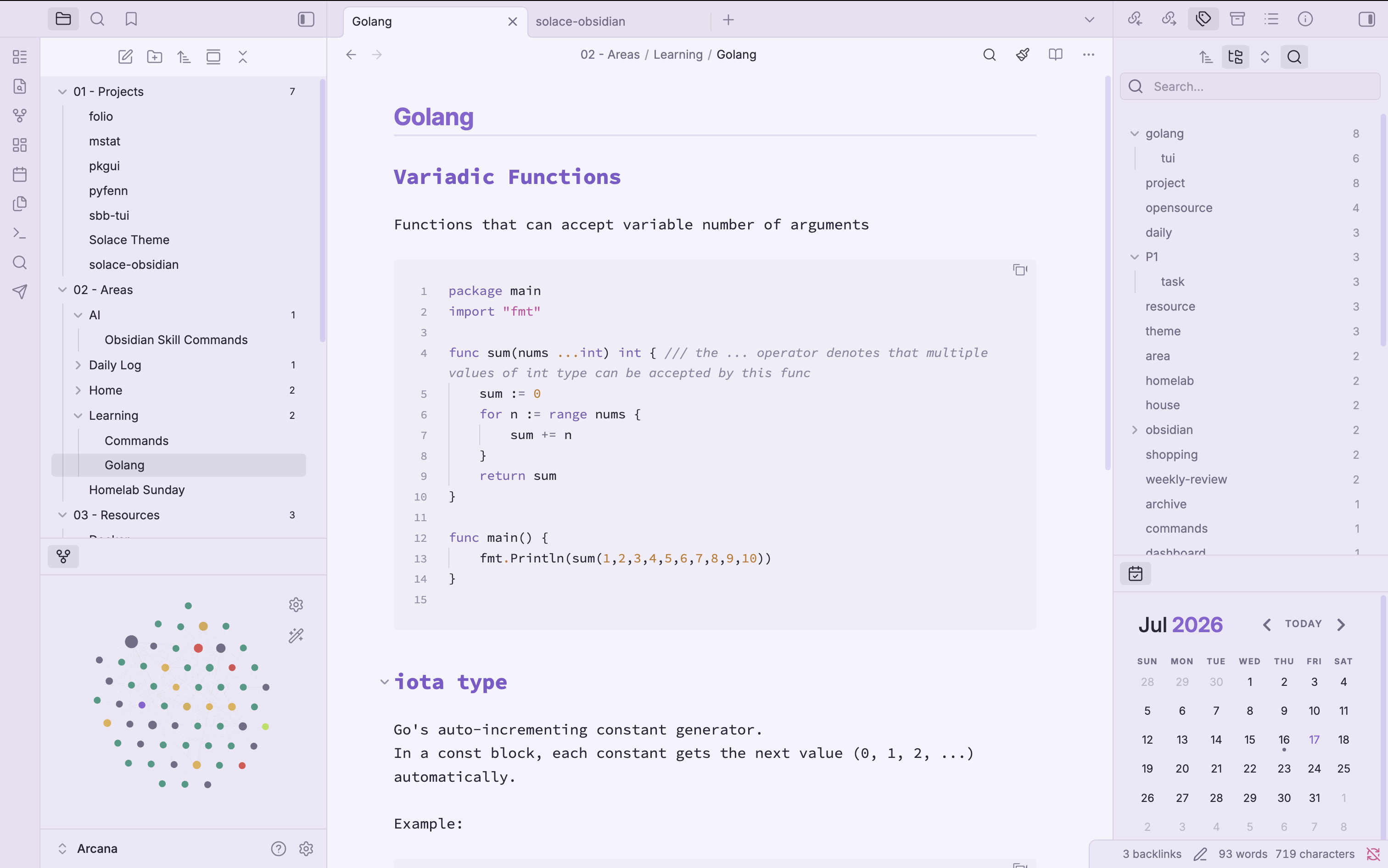Collapse the 01 - Projects folder
The image size is (1388, 868).
tap(62, 92)
